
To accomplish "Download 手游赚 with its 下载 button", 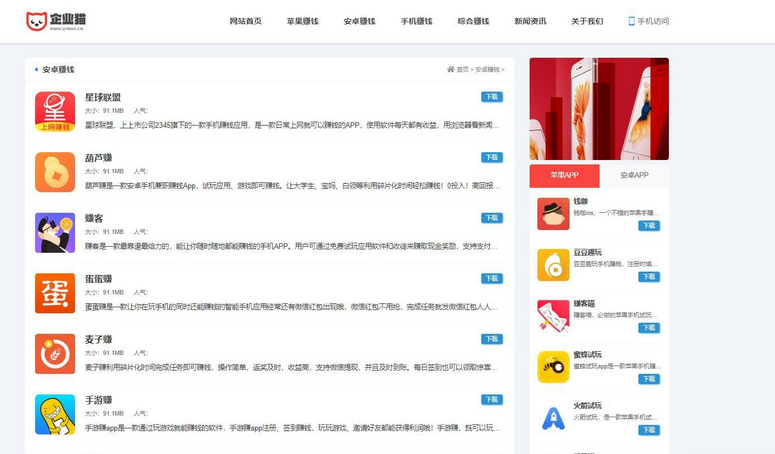I will (492, 400).
